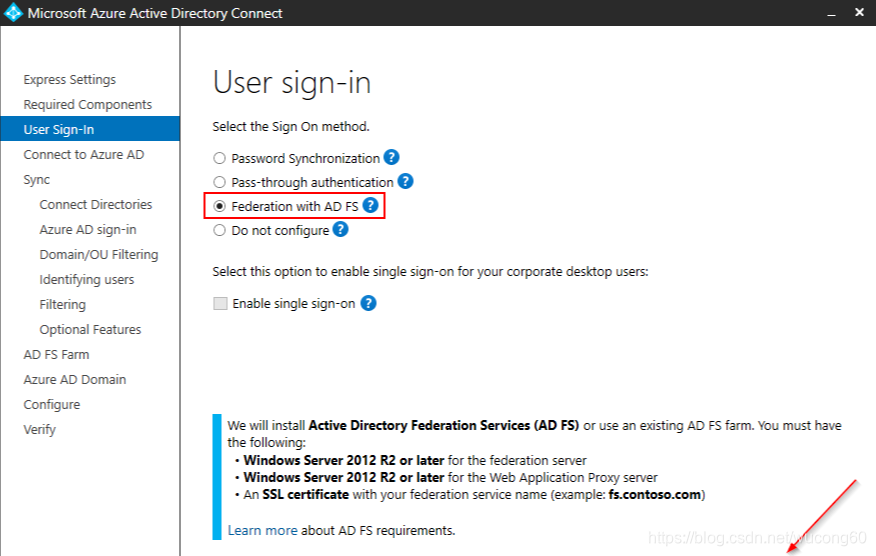876x556 pixels.
Task: Open Domain/OU Filtering step
Action: tap(99, 254)
